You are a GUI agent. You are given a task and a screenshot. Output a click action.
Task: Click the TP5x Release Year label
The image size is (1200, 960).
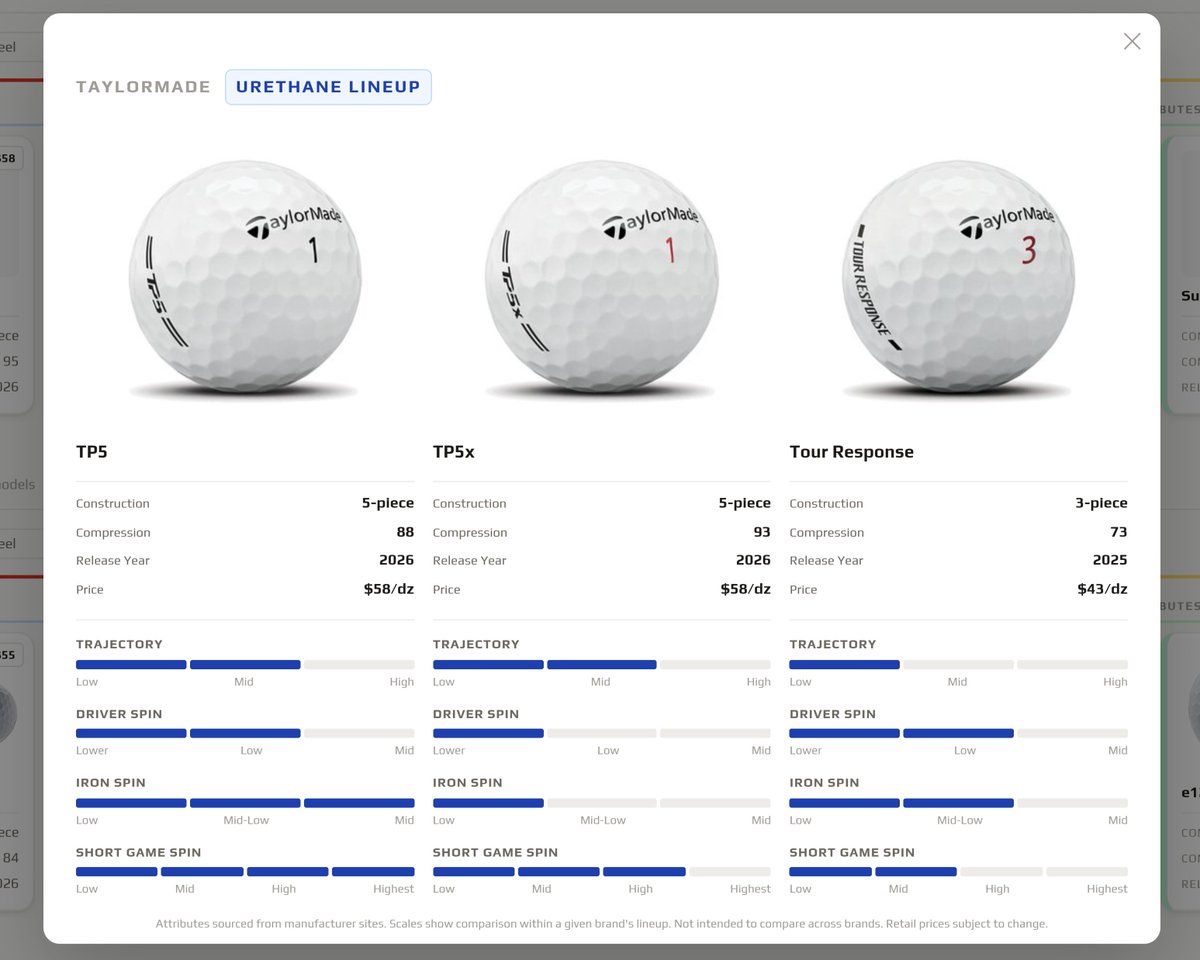[x=470, y=560]
